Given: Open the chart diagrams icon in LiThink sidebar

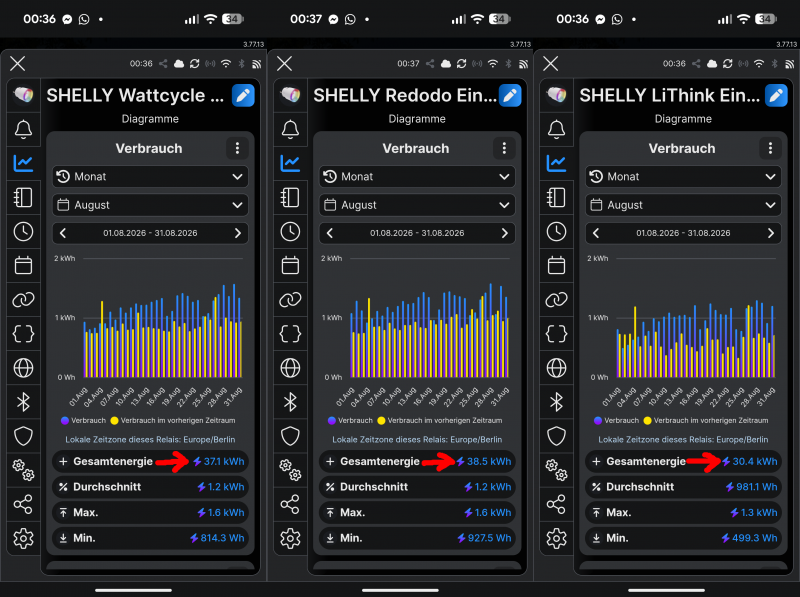Looking at the screenshot, I should (x=557, y=163).
